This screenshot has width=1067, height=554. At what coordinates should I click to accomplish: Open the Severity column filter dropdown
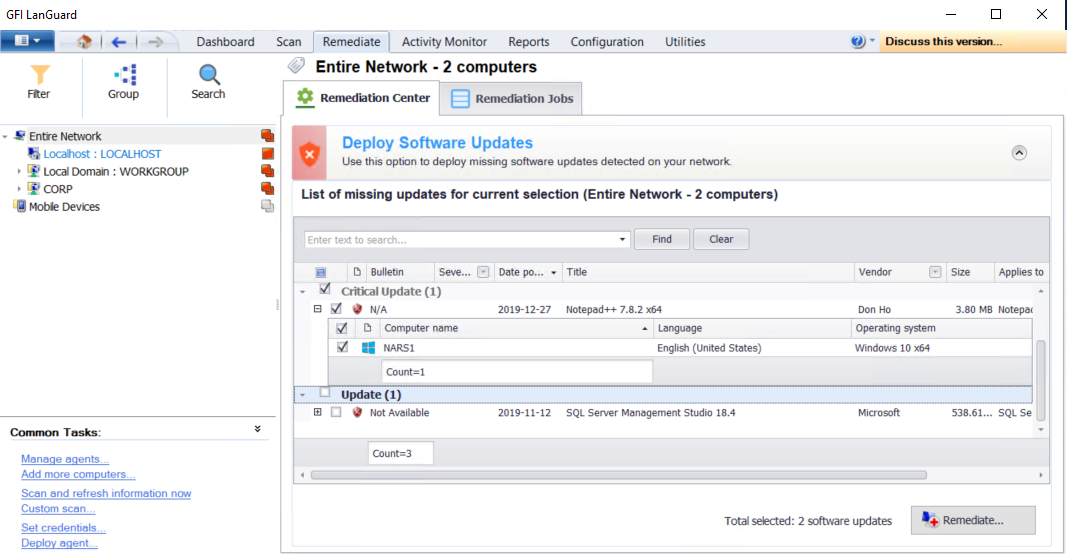(x=483, y=272)
